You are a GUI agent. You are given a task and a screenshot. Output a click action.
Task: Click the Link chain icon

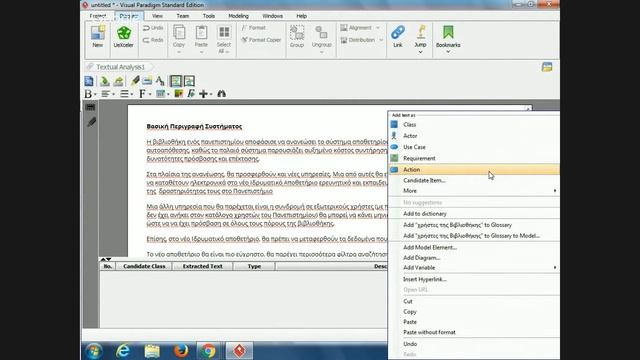398,33
